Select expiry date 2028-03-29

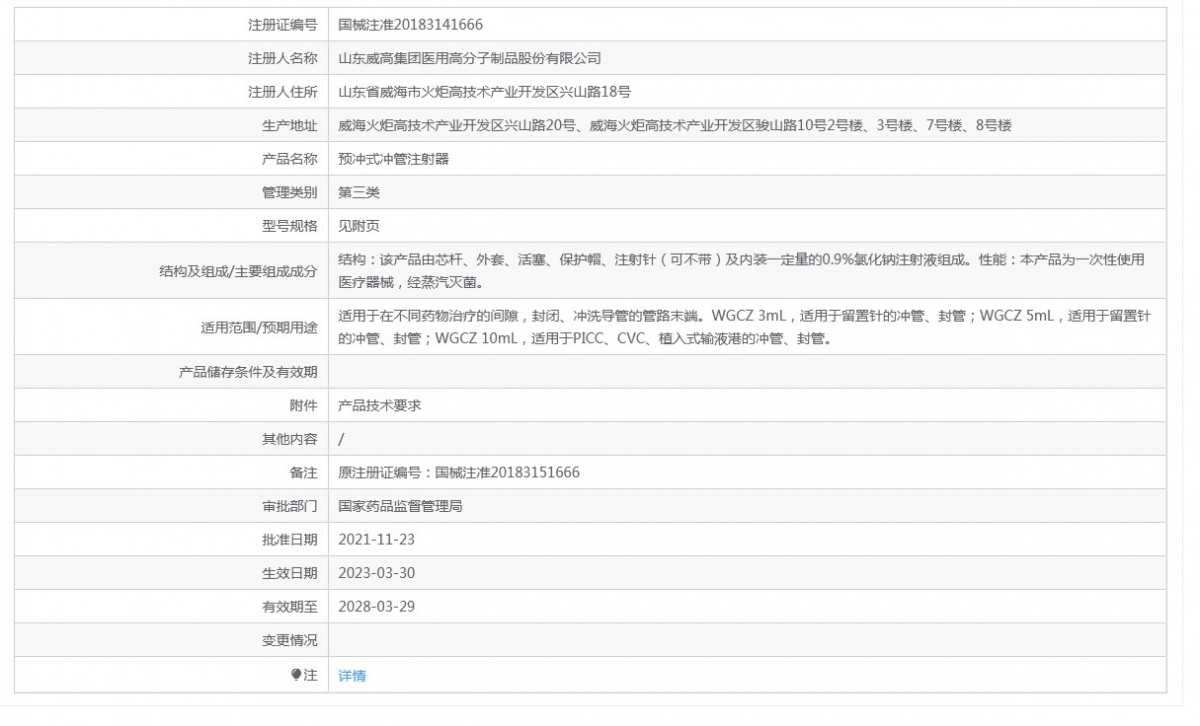click(377, 607)
